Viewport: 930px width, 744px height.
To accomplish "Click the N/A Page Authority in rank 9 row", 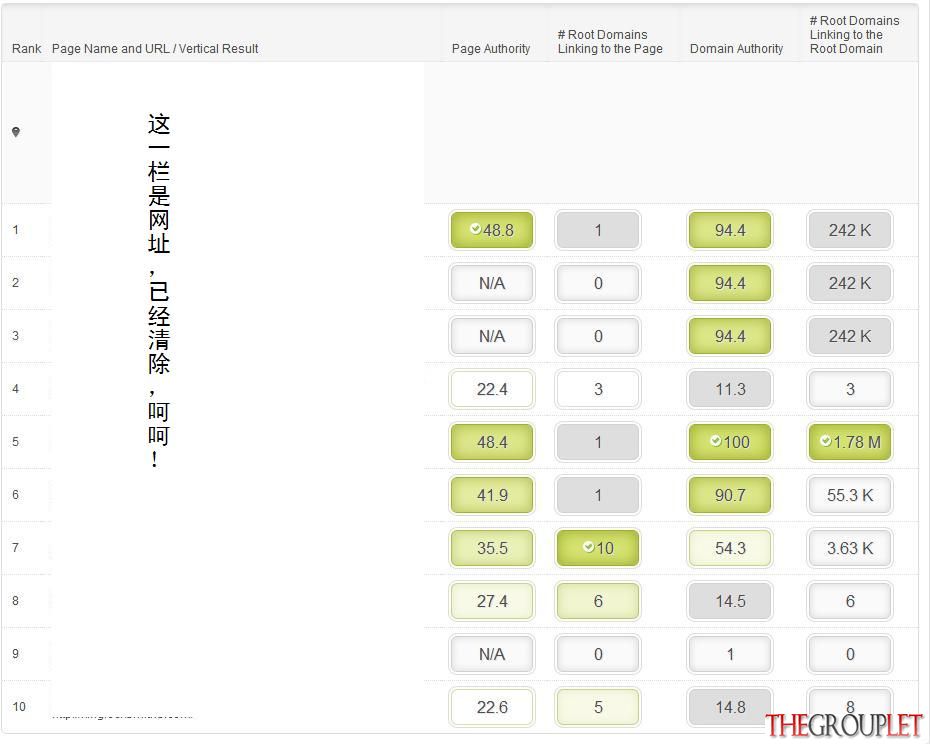I will (x=492, y=654).
